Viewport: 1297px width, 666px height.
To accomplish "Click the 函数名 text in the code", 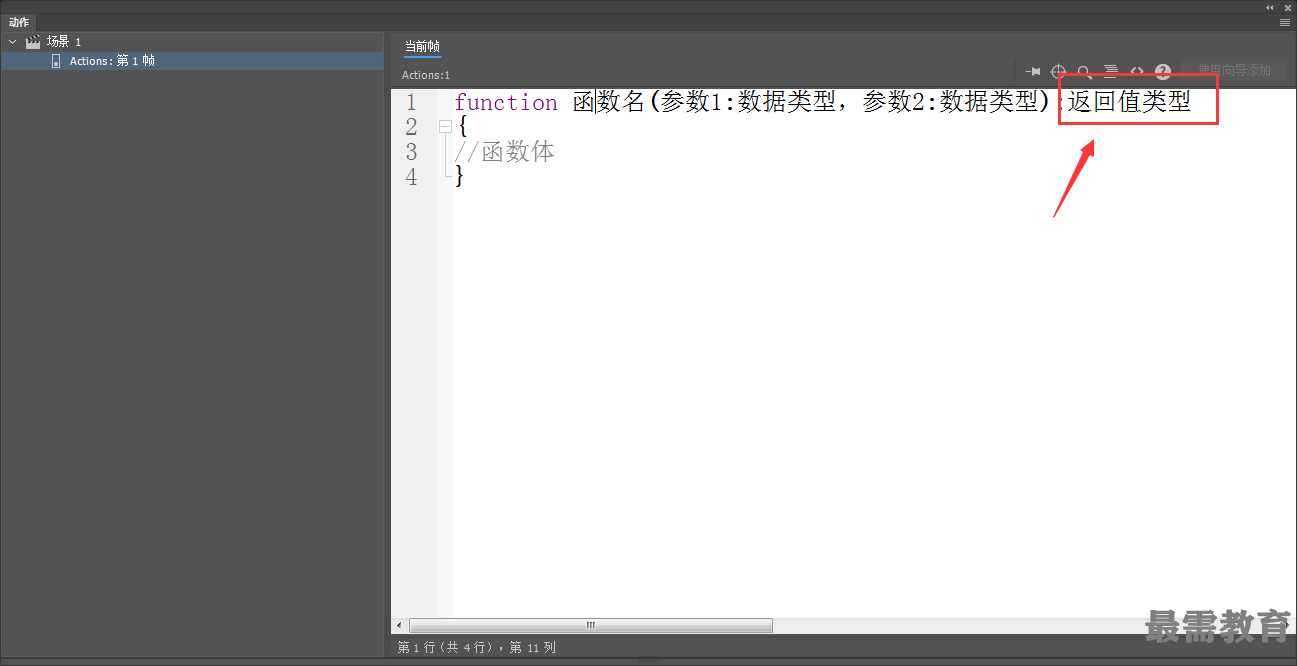I will click(x=610, y=102).
